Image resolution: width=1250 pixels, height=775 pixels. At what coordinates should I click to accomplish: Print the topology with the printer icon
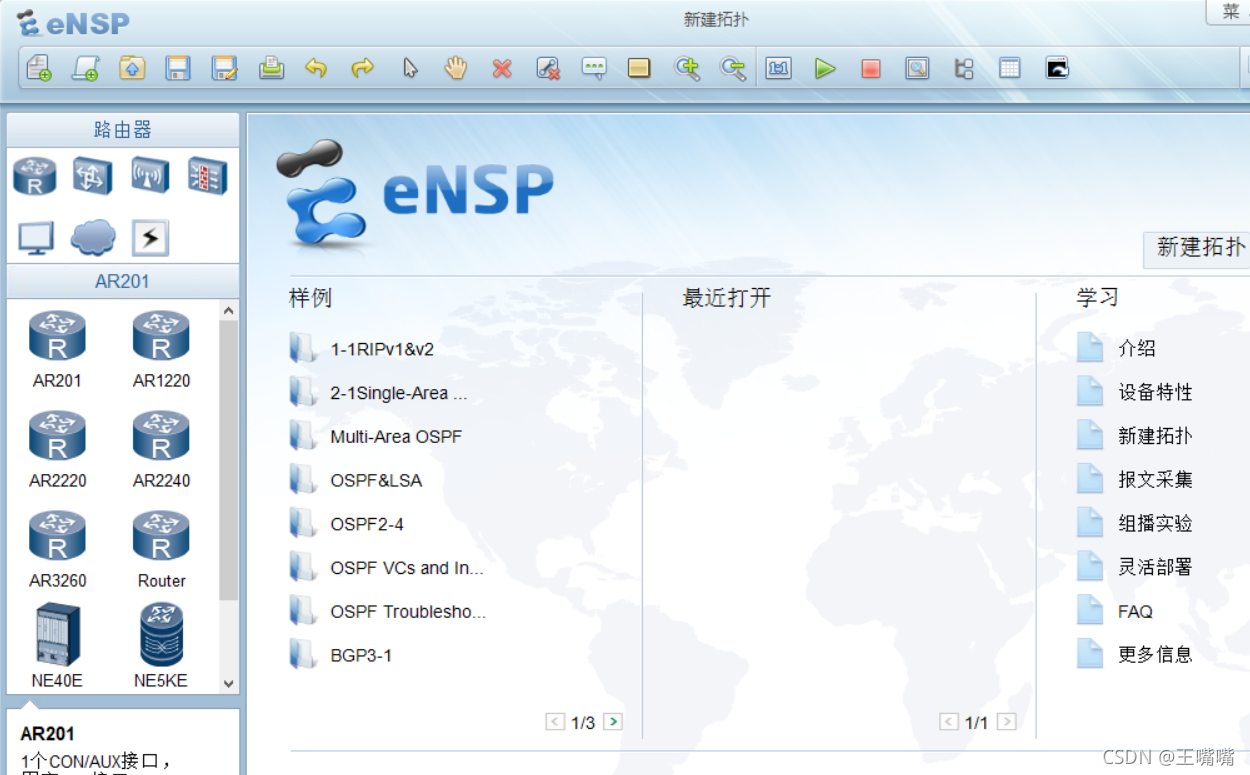[x=271, y=68]
